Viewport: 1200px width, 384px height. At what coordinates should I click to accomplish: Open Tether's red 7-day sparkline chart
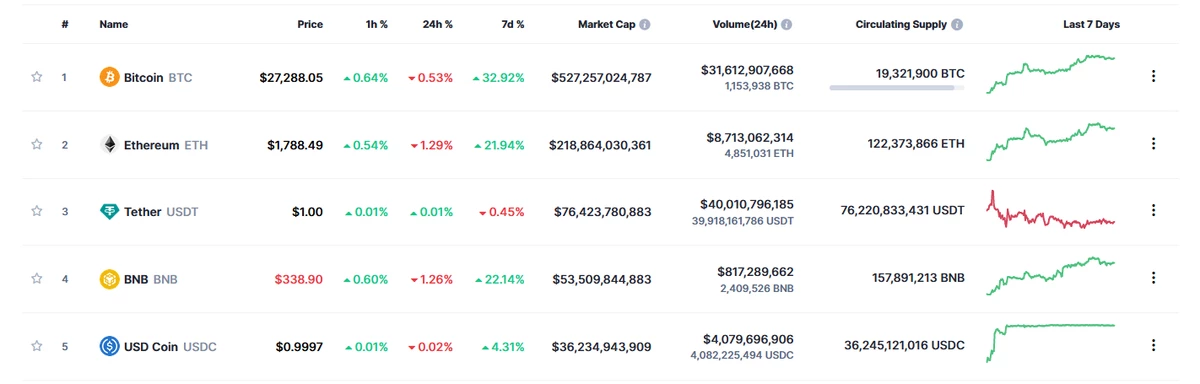coord(1051,212)
